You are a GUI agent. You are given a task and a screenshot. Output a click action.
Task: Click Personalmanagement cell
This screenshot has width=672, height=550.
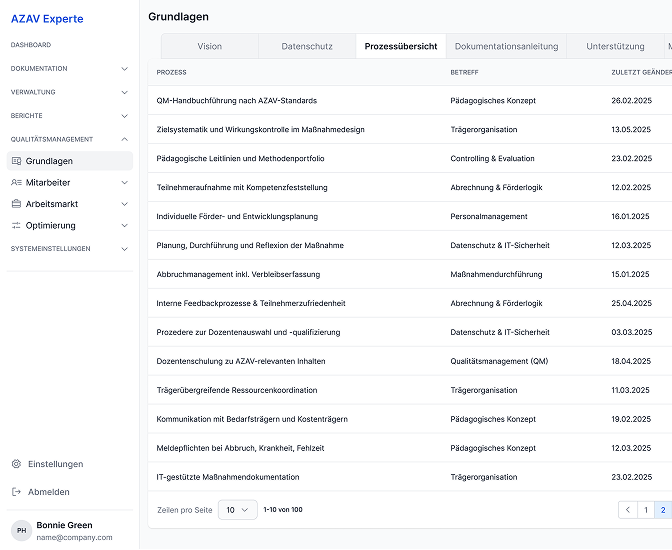489,216
